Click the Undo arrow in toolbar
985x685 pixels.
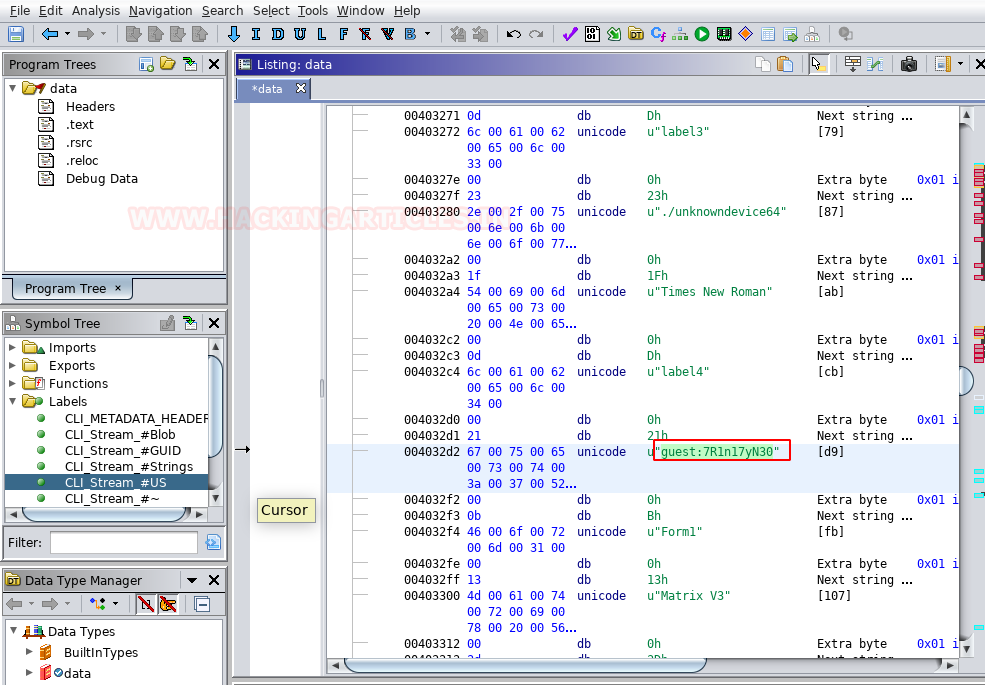[x=513, y=34]
